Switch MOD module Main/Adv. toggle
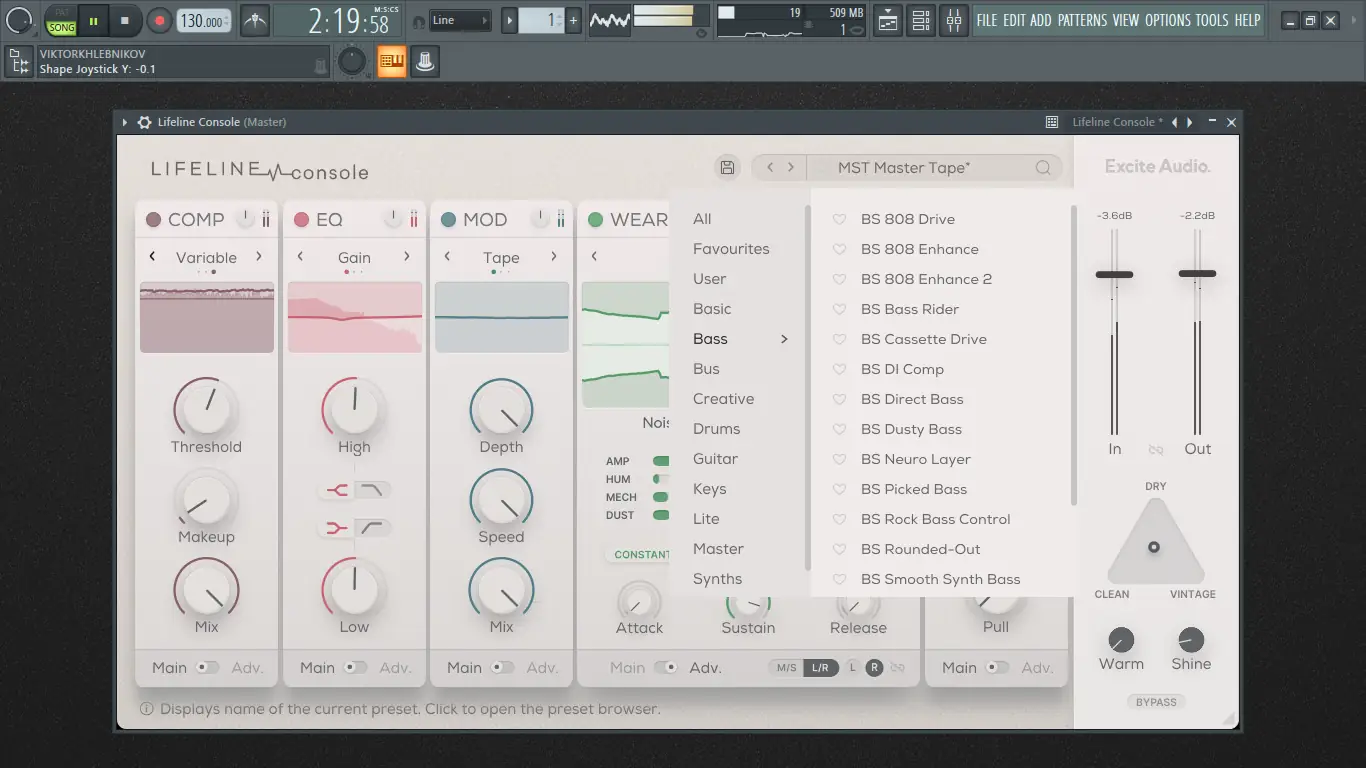Image resolution: width=1366 pixels, height=768 pixels. (502, 667)
